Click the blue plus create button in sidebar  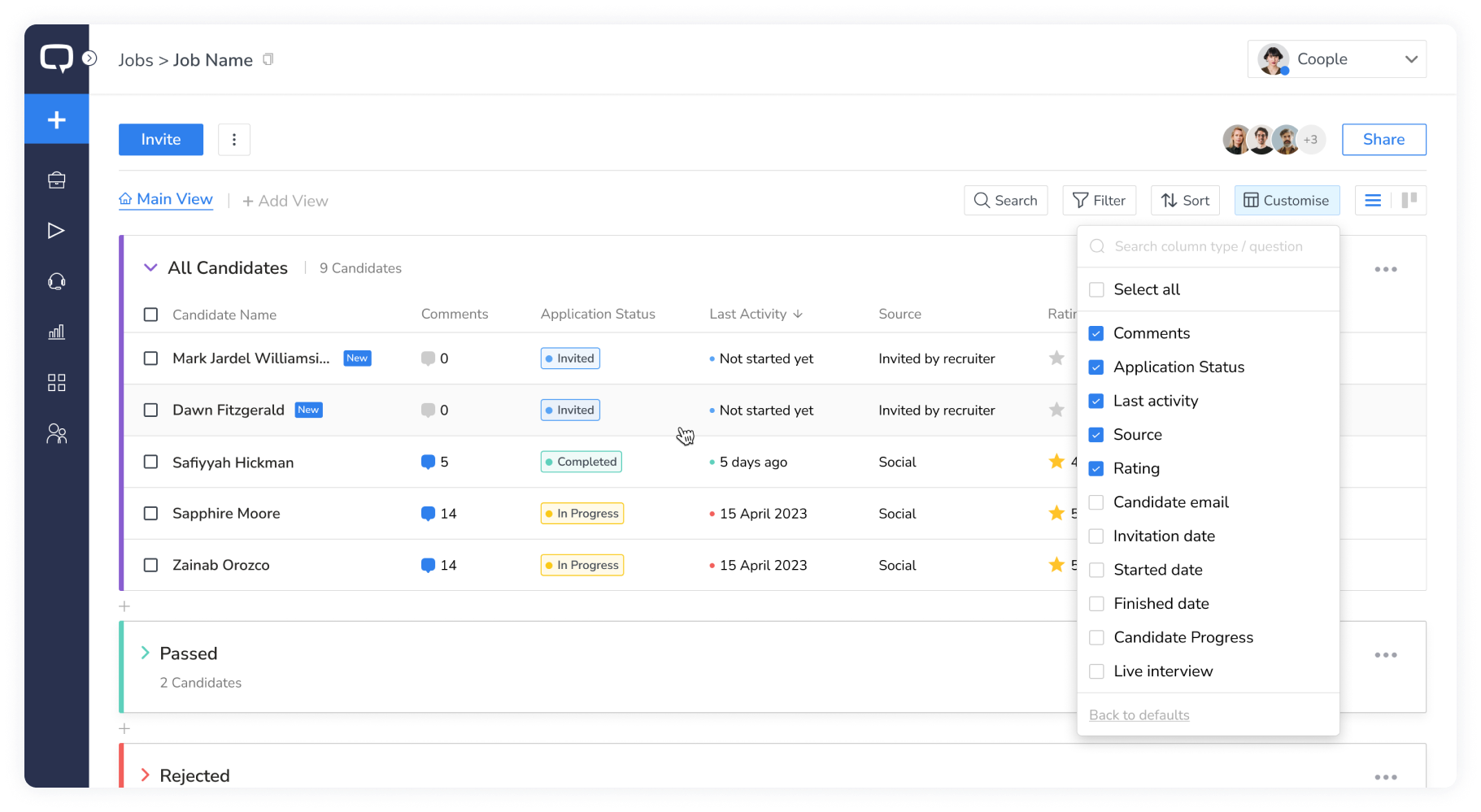56,119
